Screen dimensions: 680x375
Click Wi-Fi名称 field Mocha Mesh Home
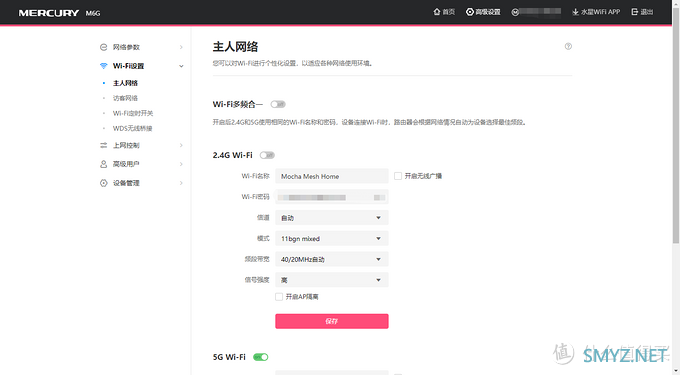332,176
